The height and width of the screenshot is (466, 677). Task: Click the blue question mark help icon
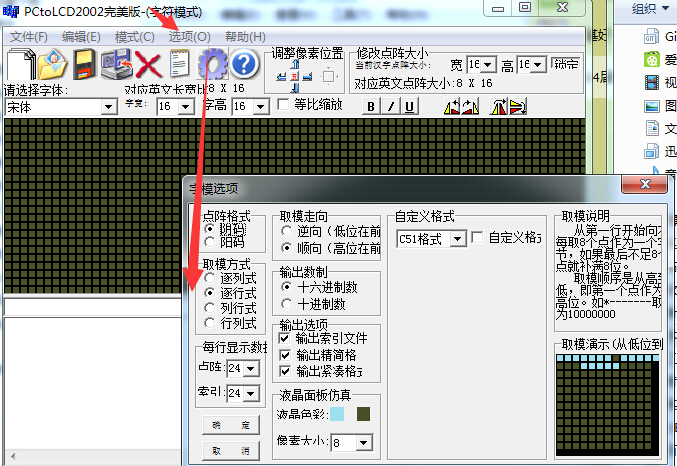tap(244, 65)
